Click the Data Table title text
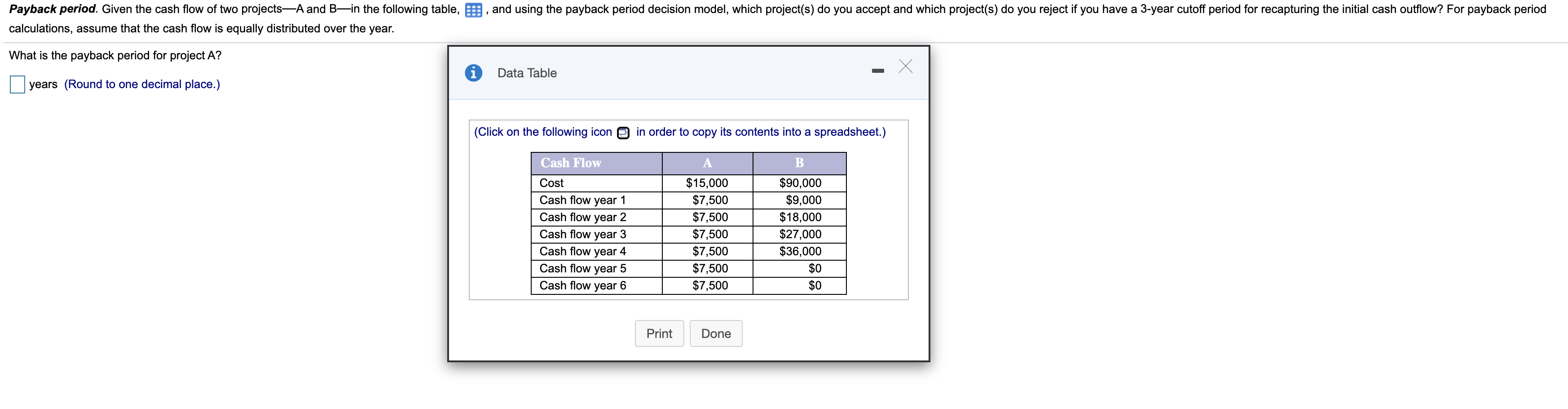 click(527, 72)
